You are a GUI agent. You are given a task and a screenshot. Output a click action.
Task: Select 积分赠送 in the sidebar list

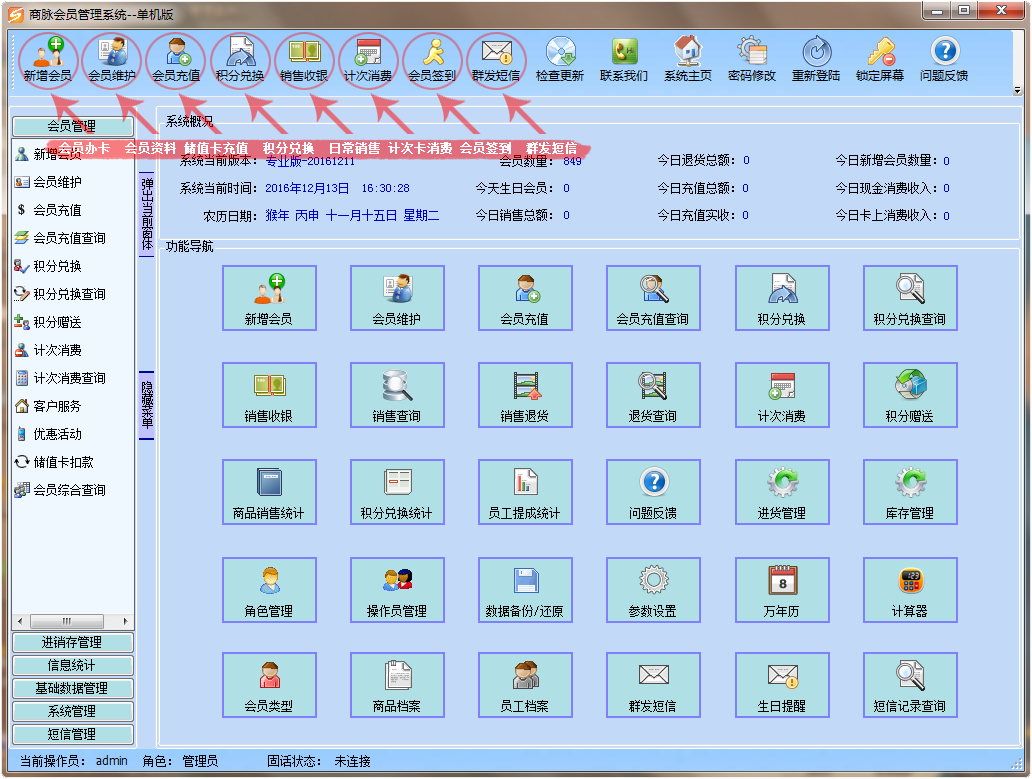point(49,322)
